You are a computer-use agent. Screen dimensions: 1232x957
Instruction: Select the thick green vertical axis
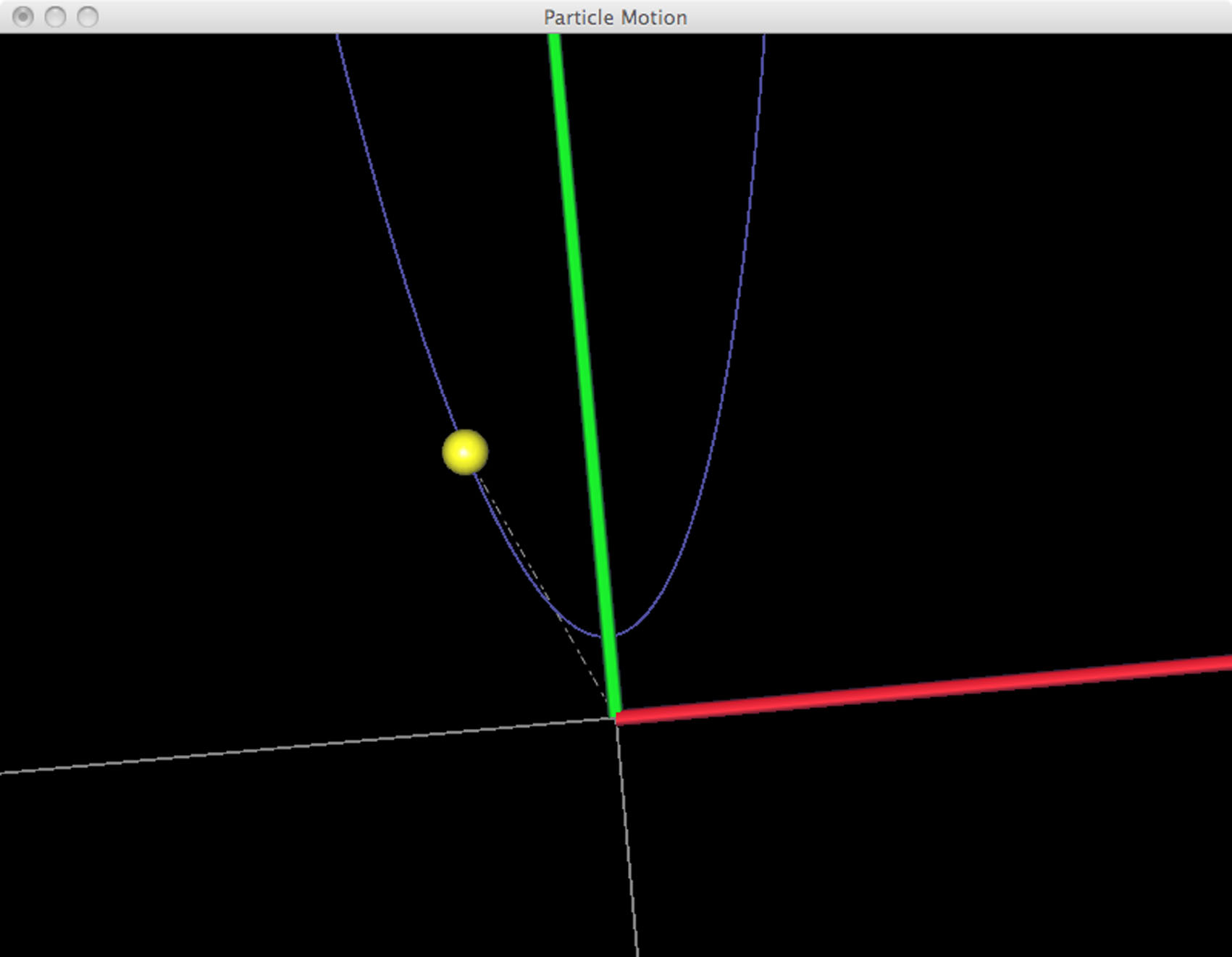(584, 362)
